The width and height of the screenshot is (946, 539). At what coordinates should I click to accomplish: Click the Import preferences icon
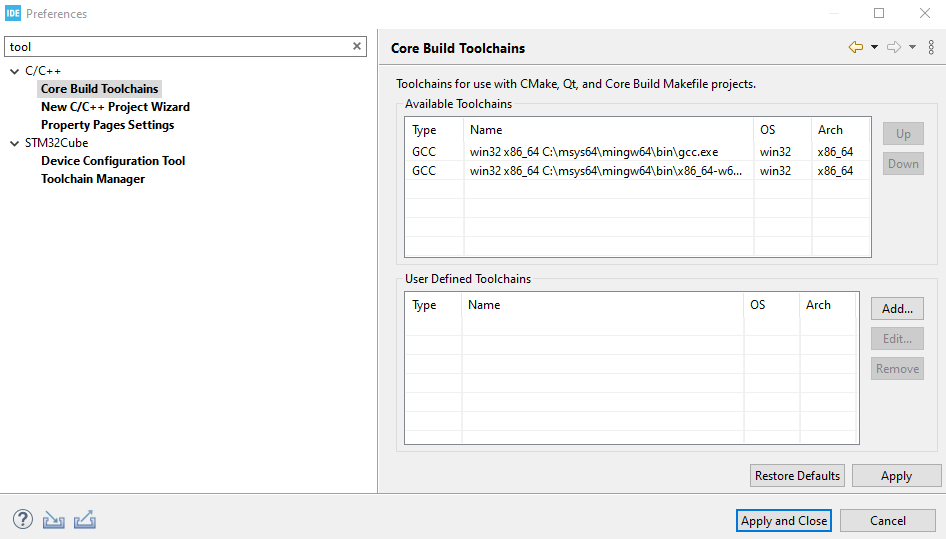coord(54,520)
